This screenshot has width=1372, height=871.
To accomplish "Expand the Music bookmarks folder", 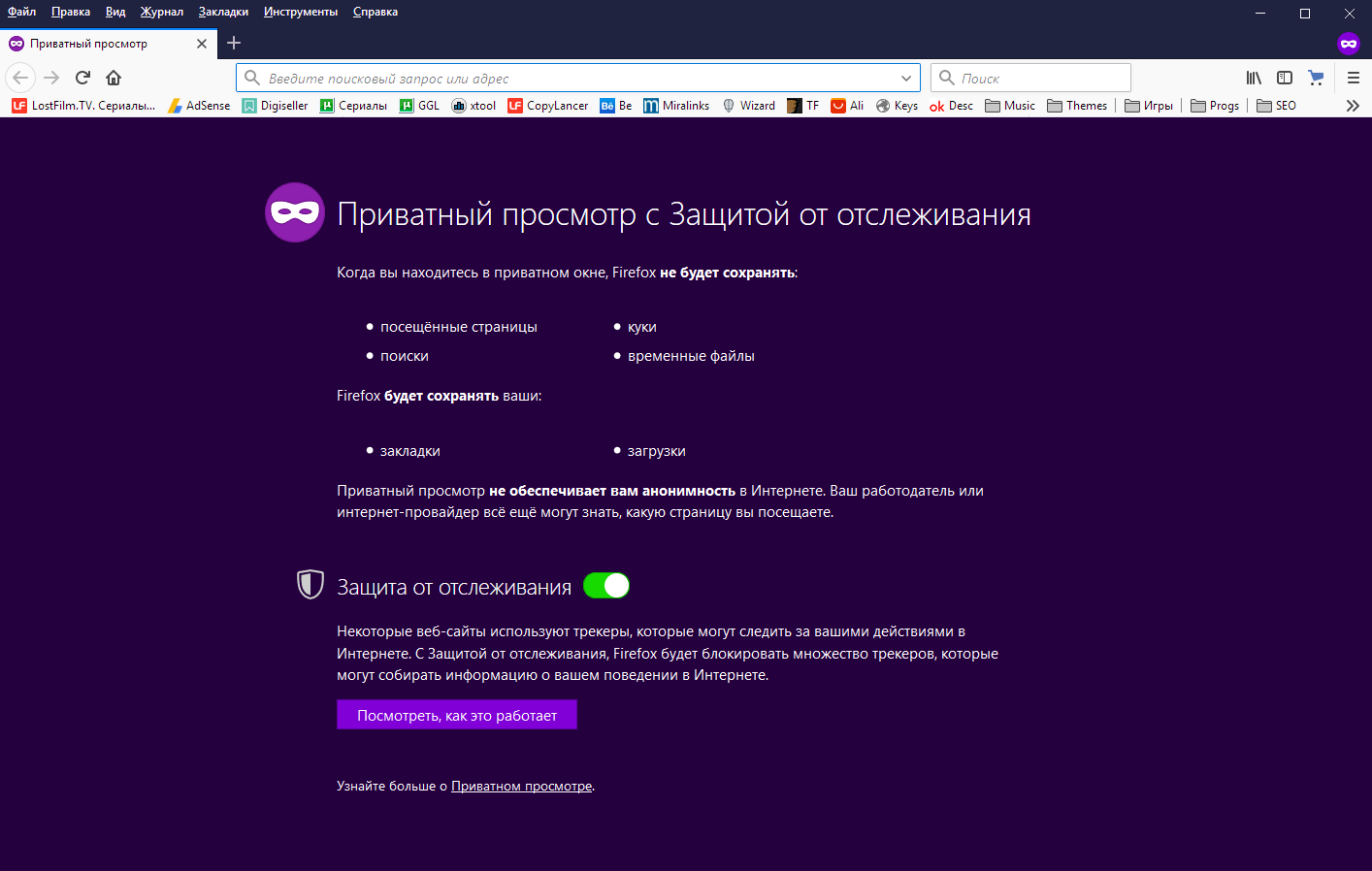I will pyautogui.click(x=1010, y=106).
